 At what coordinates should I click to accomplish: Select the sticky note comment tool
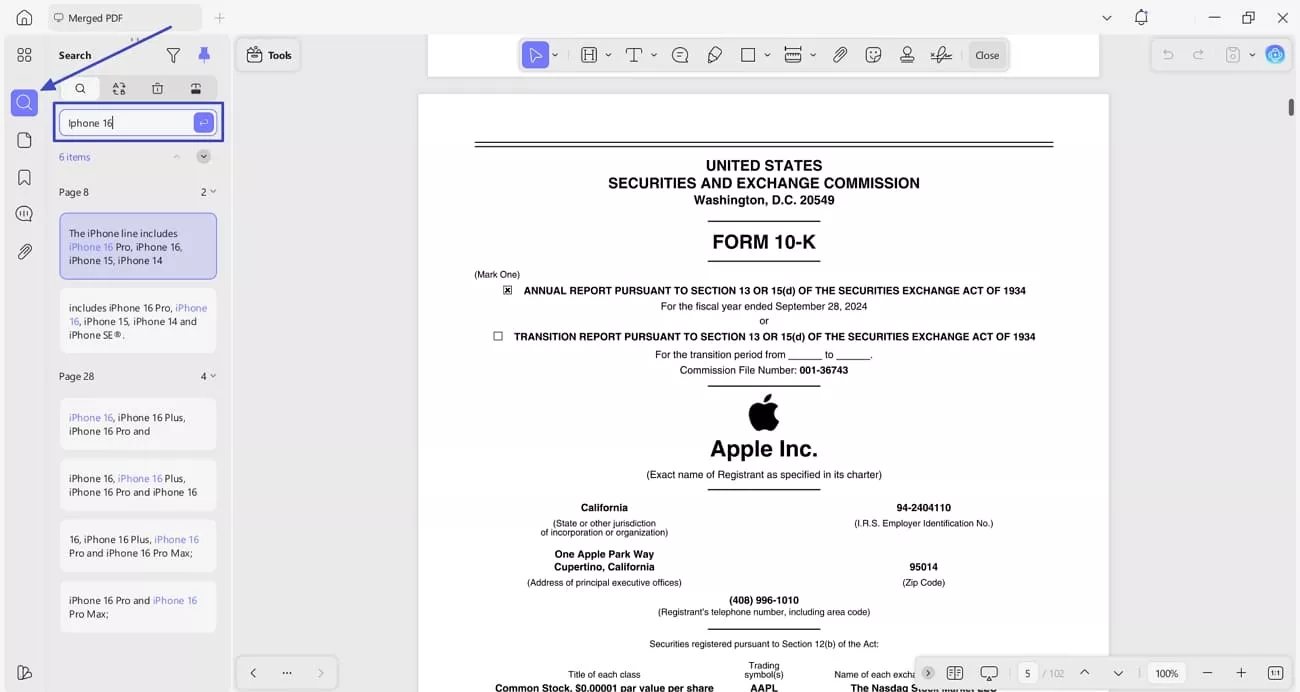680,55
